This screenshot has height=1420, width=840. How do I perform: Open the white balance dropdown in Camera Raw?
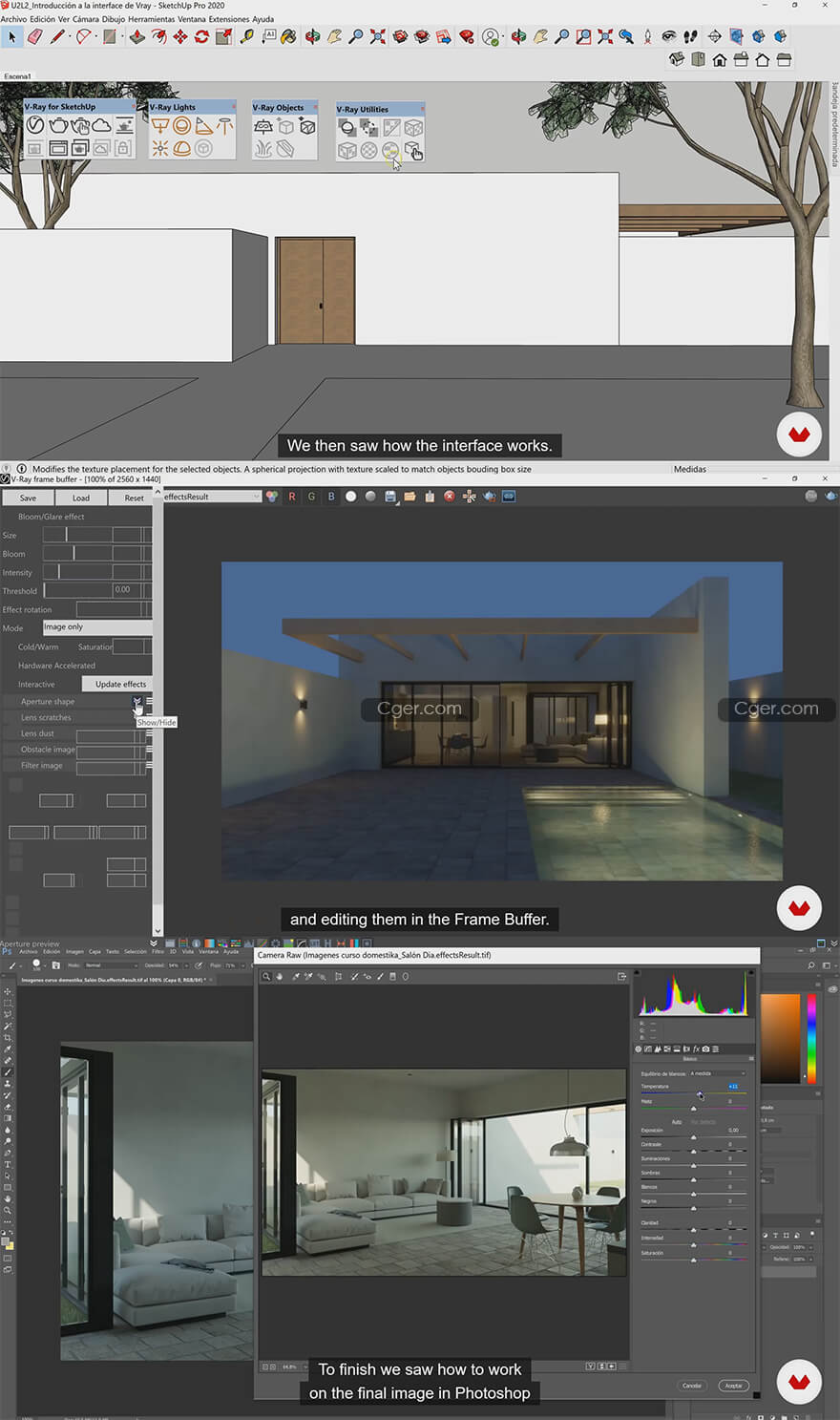tap(717, 1073)
